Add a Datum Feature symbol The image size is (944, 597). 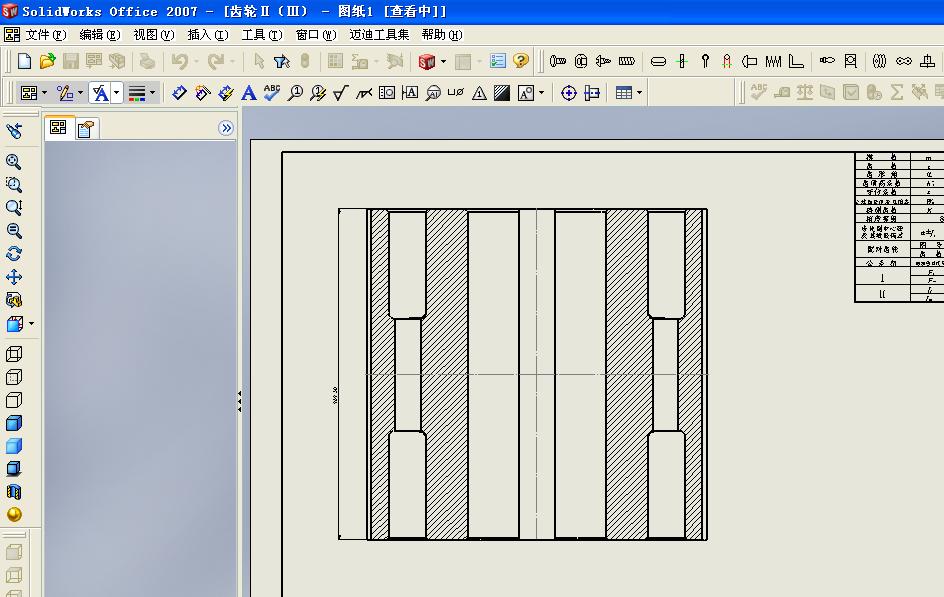(x=410, y=93)
